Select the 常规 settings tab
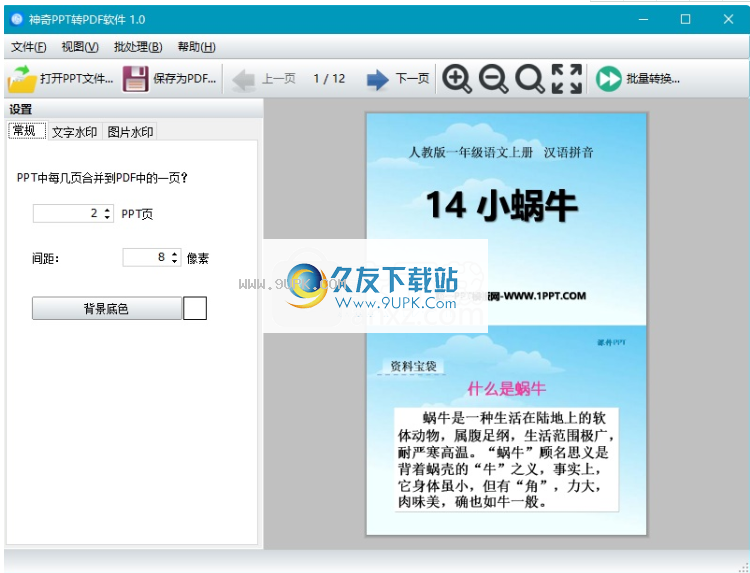The image size is (750, 573). click(x=27, y=131)
